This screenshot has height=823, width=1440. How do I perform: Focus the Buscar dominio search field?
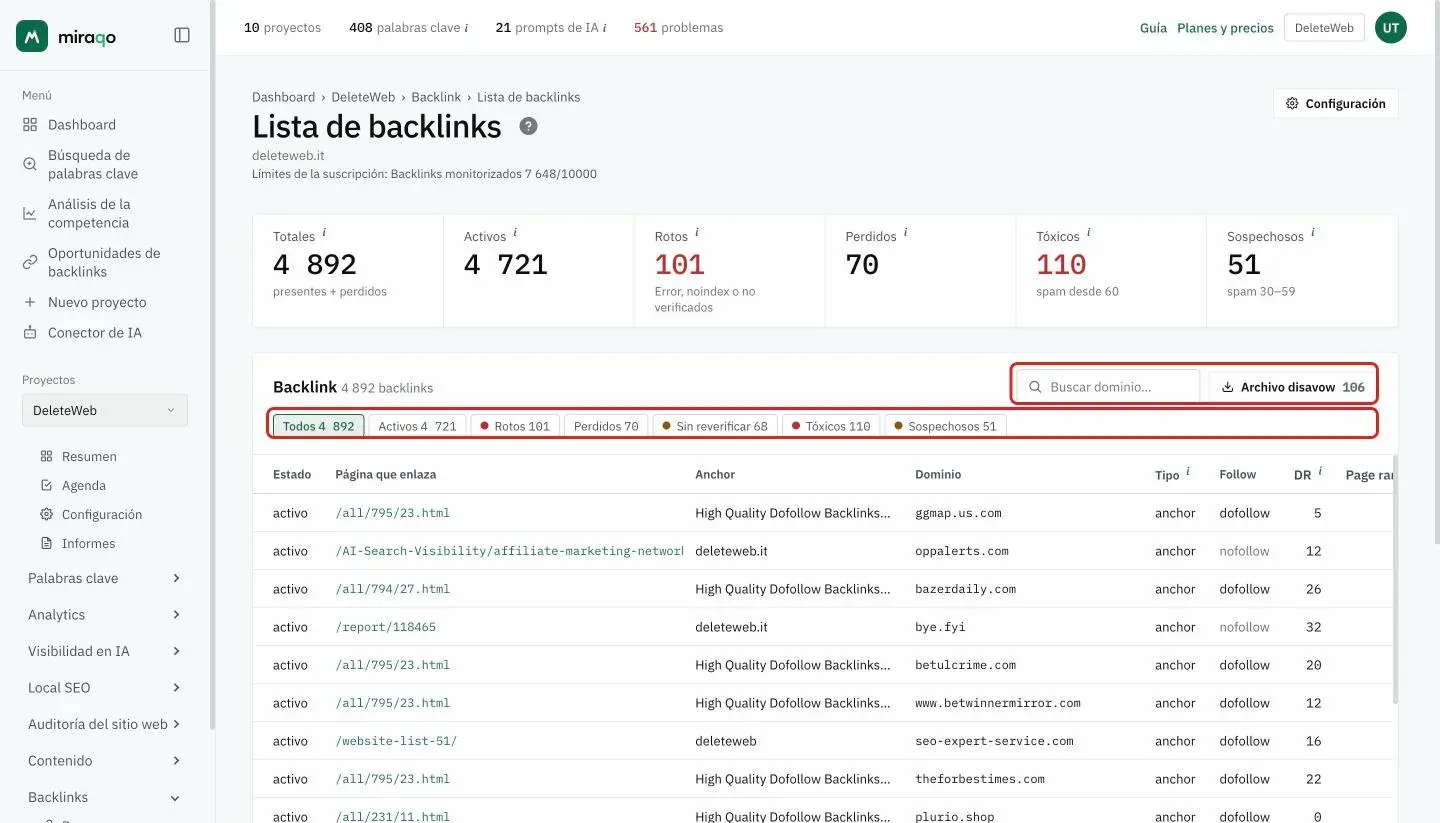1108,387
